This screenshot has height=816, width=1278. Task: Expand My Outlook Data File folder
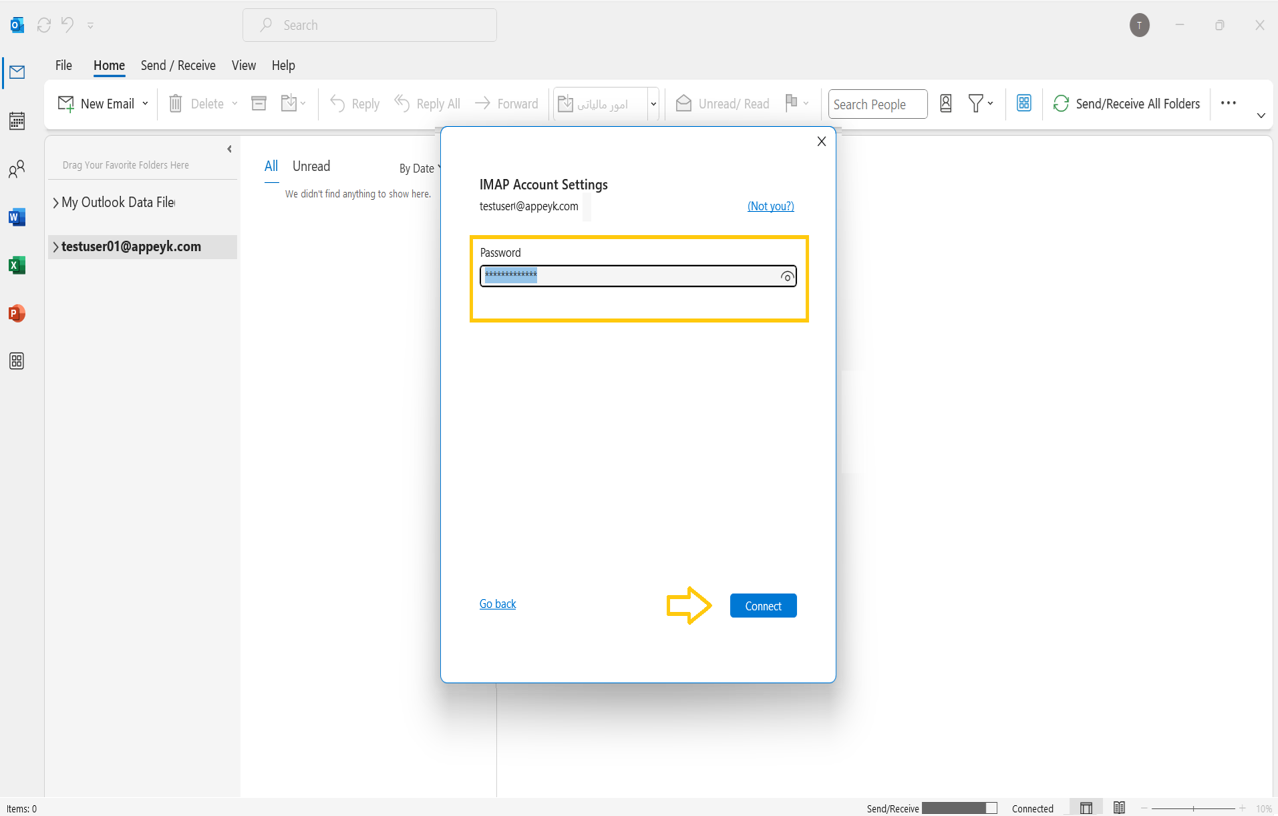click(55, 202)
